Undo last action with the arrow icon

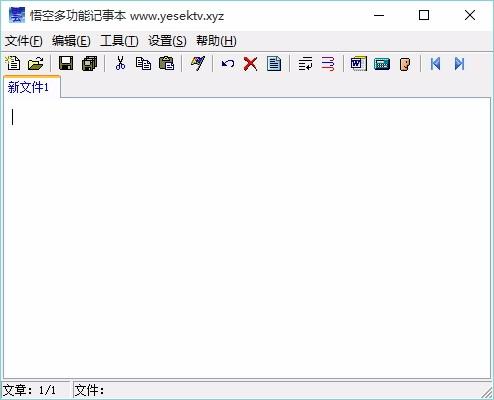pyautogui.click(x=228, y=63)
